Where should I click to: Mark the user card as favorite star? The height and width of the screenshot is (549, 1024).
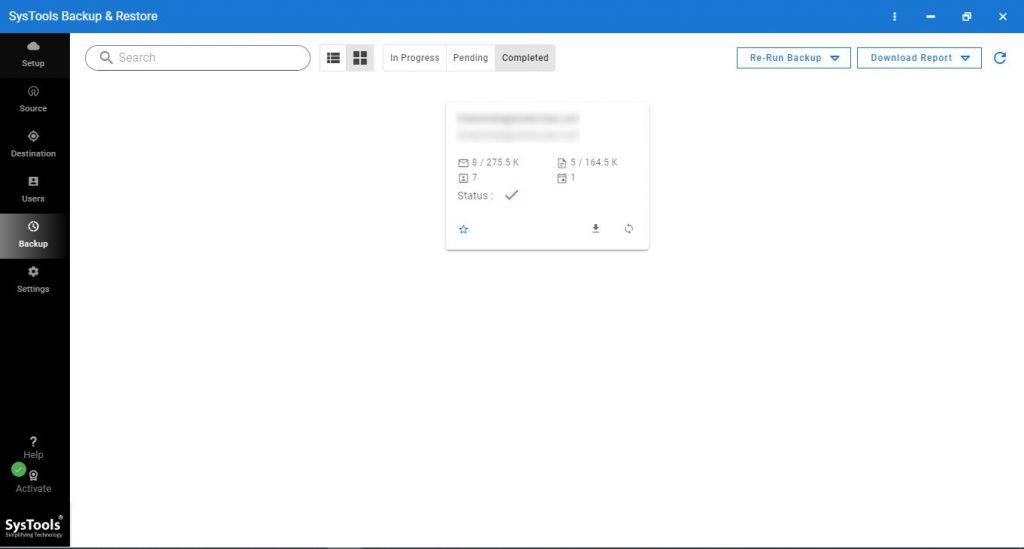tap(464, 229)
